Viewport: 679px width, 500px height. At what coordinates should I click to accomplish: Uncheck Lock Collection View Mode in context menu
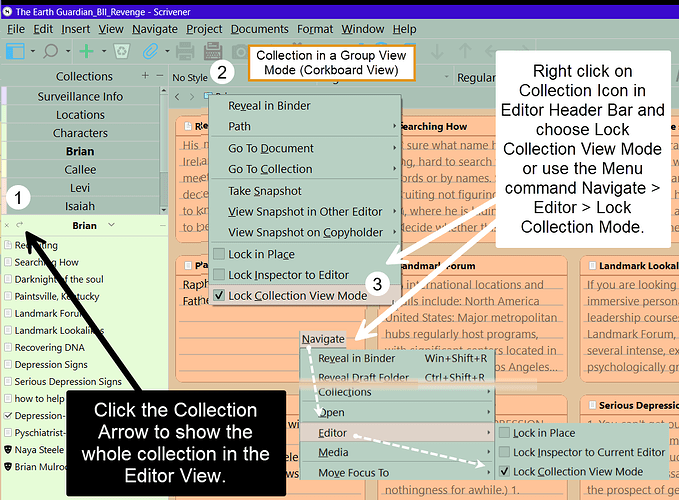point(219,295)
